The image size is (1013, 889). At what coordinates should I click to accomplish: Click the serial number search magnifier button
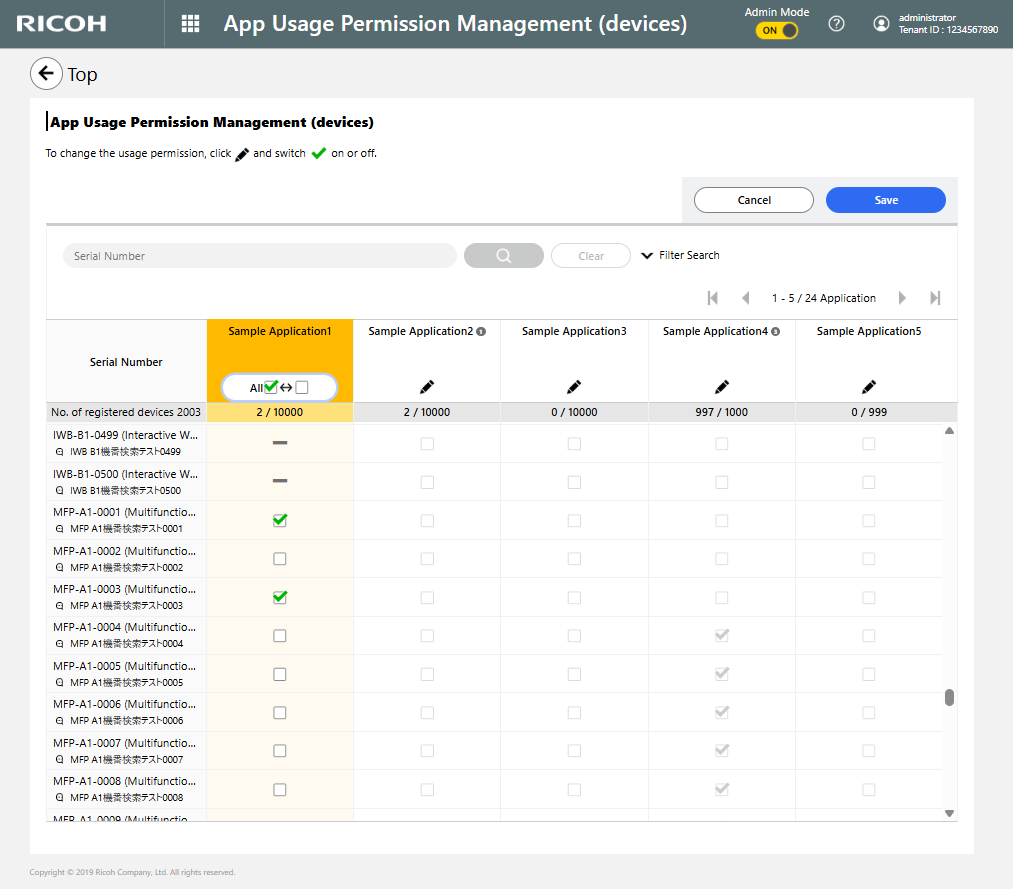pyautogui.click(x=504, y=256)
